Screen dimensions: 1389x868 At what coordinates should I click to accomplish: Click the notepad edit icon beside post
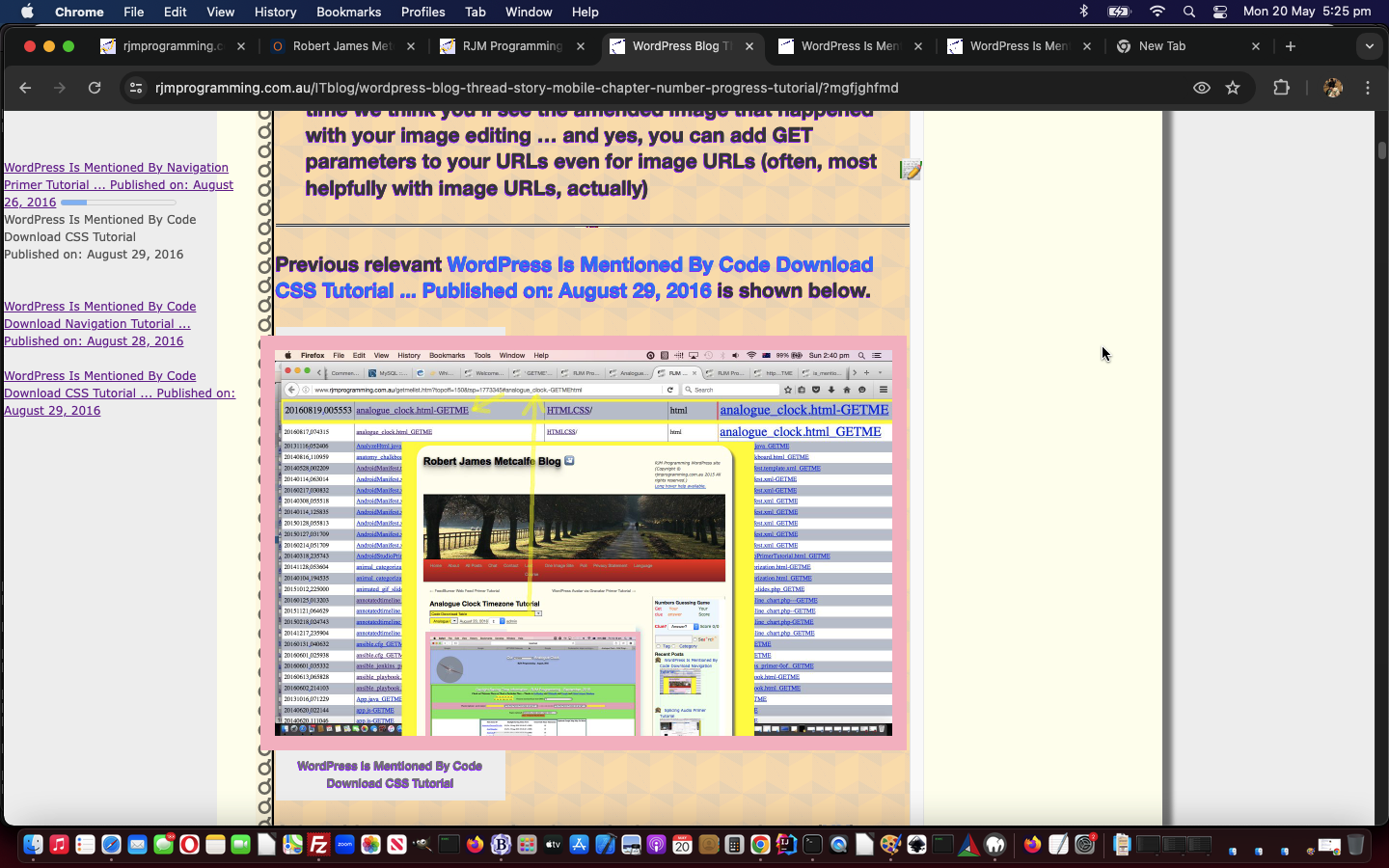pyautogui.click(x=911, y=170)
